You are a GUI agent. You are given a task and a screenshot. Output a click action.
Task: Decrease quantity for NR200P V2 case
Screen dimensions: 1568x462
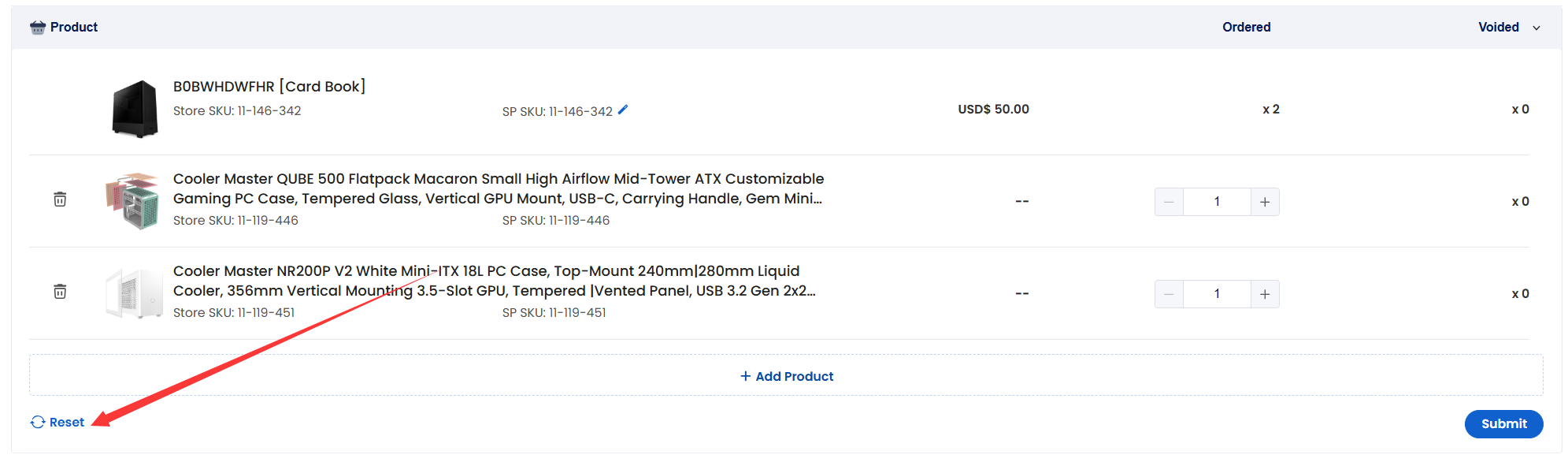tap(1169, 294)
